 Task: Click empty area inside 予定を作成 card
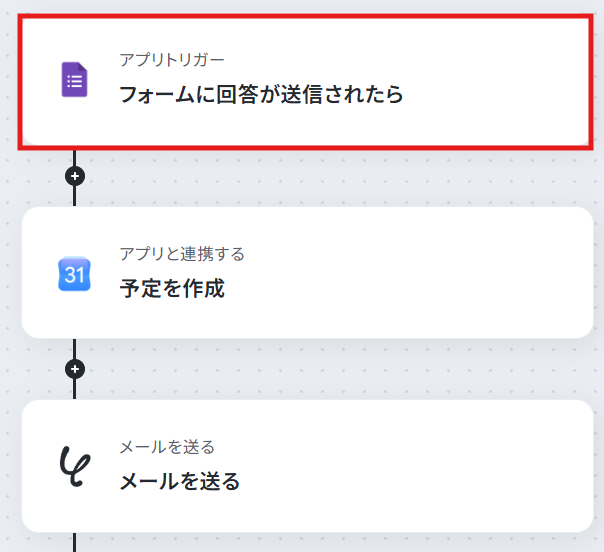424,273
